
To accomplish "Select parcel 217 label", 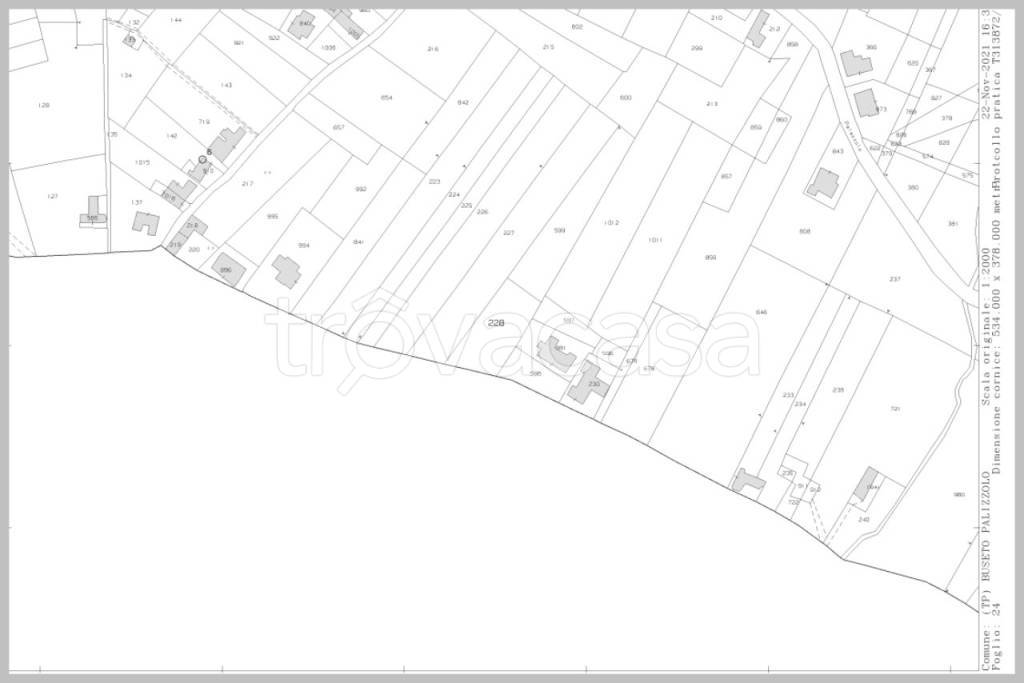I will [247, 184].
